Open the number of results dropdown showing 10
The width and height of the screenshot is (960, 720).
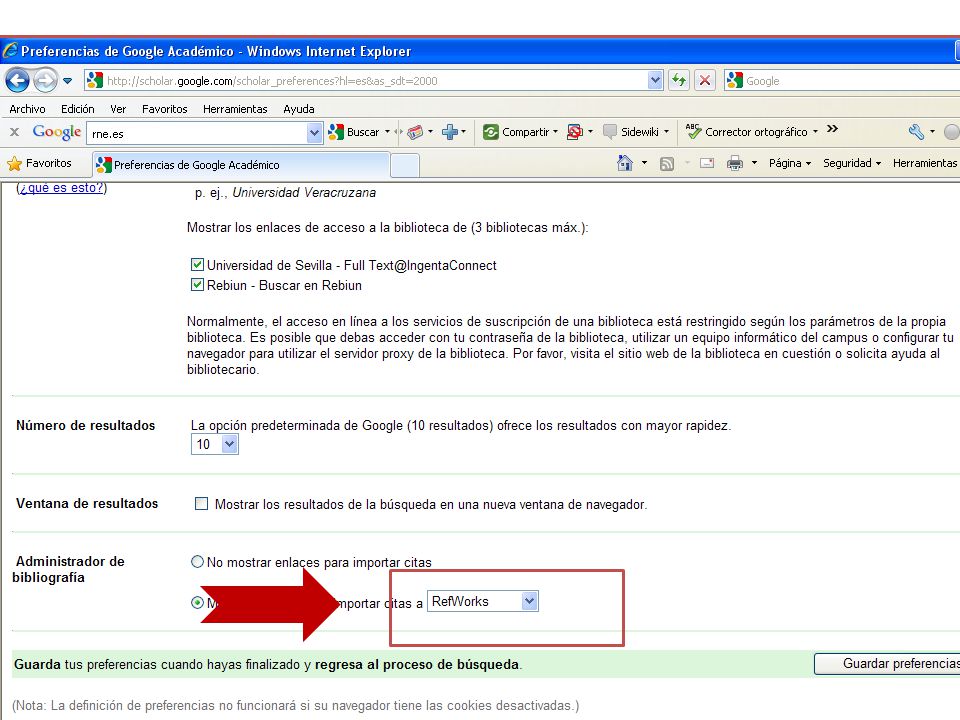215,444
